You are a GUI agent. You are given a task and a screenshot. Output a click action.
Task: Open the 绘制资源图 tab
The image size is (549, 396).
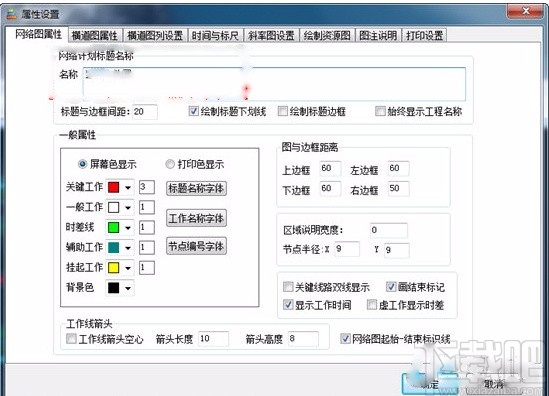click(327, 35)
